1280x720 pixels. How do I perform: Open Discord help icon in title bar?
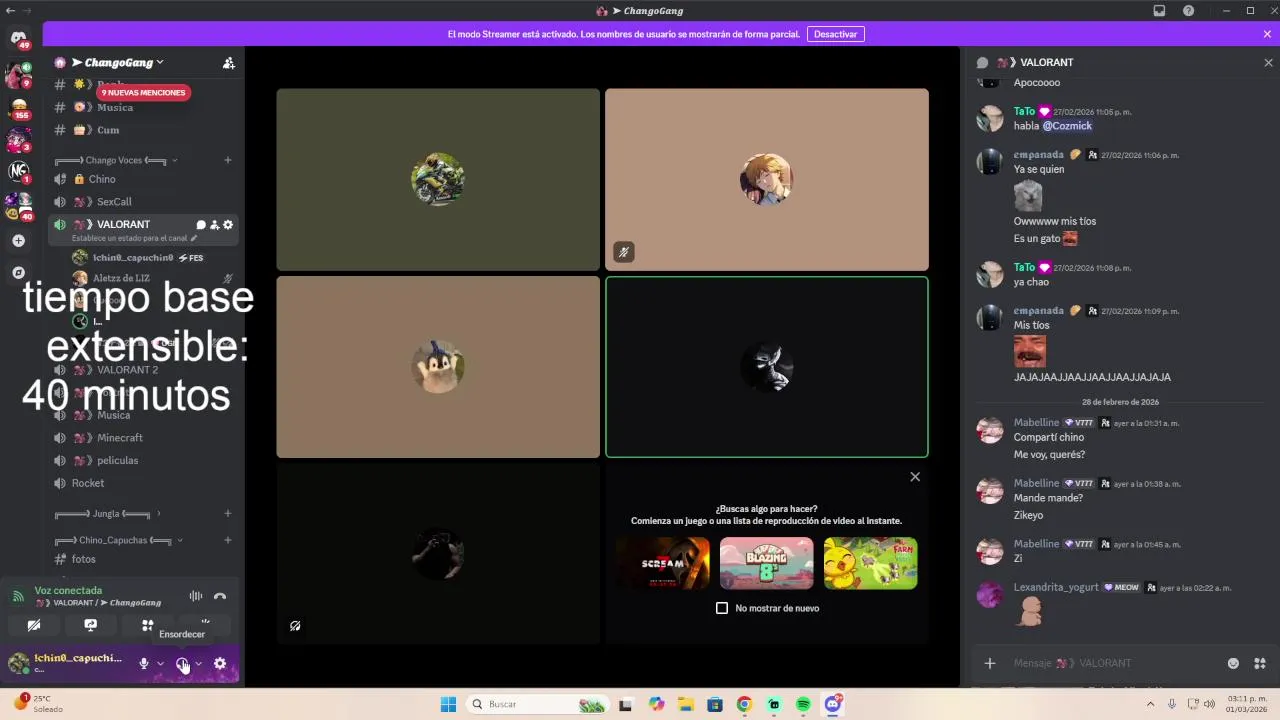pyautogui.click(x=1188, y=11)
